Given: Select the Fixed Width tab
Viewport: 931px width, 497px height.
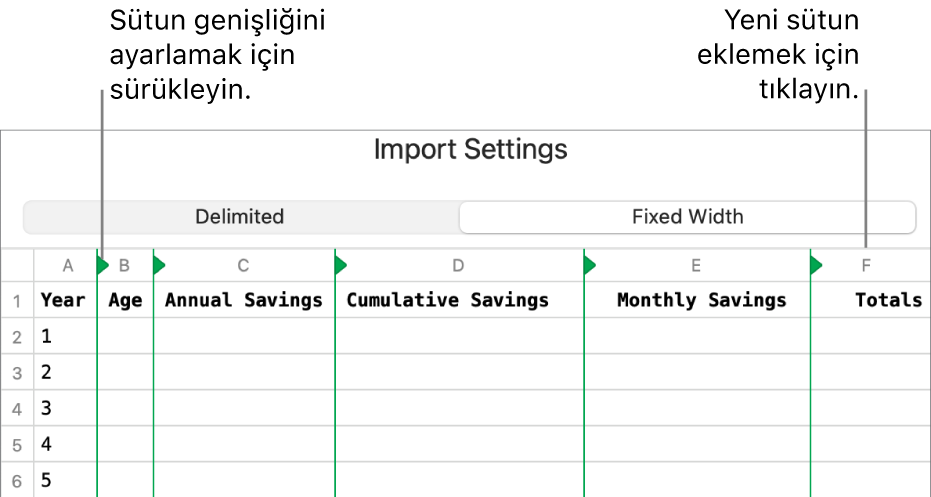Looking at the screenshot, I should (687, 217).
